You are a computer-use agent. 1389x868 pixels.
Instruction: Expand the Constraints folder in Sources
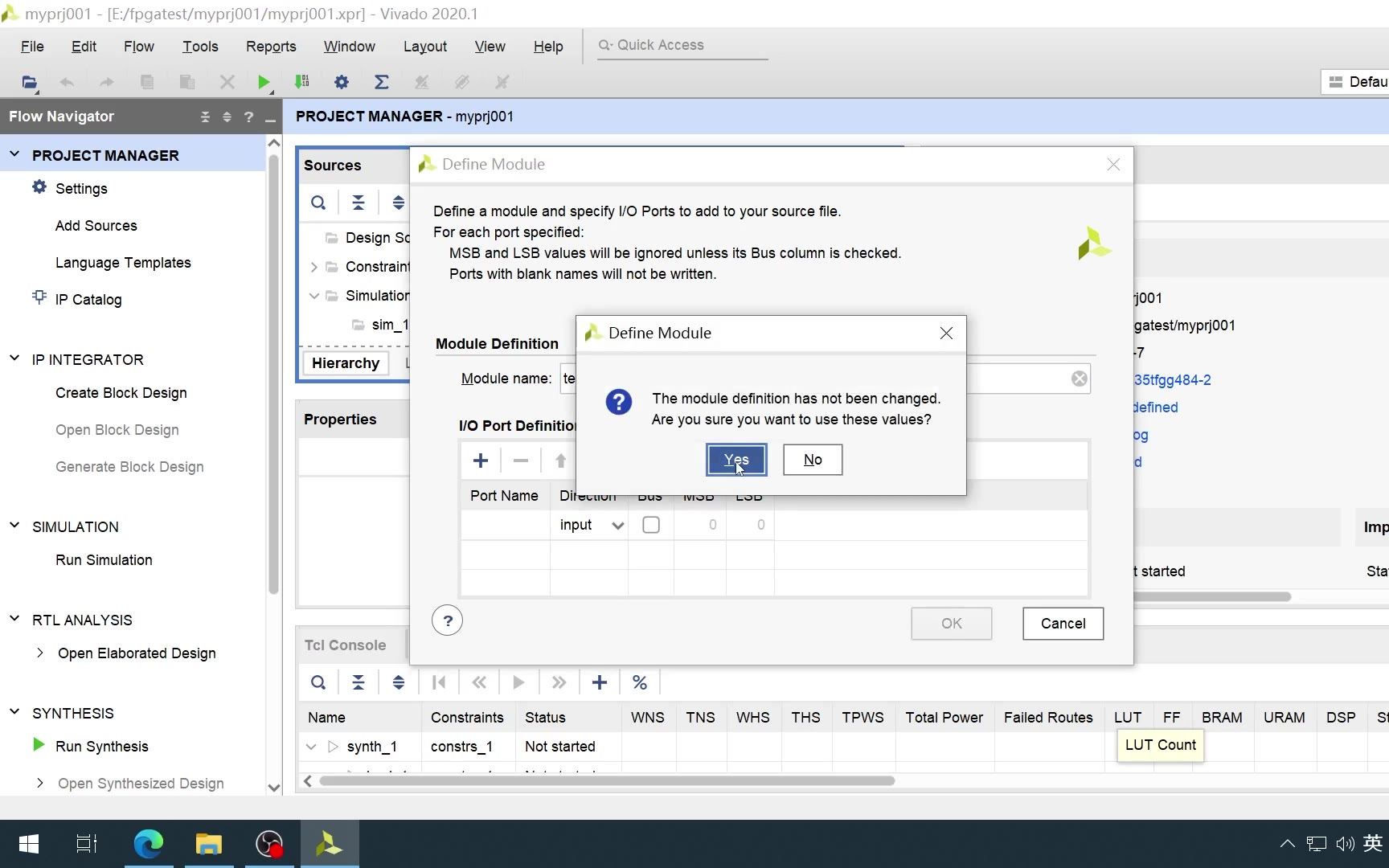pyautogui.click(x=313, y=267)
